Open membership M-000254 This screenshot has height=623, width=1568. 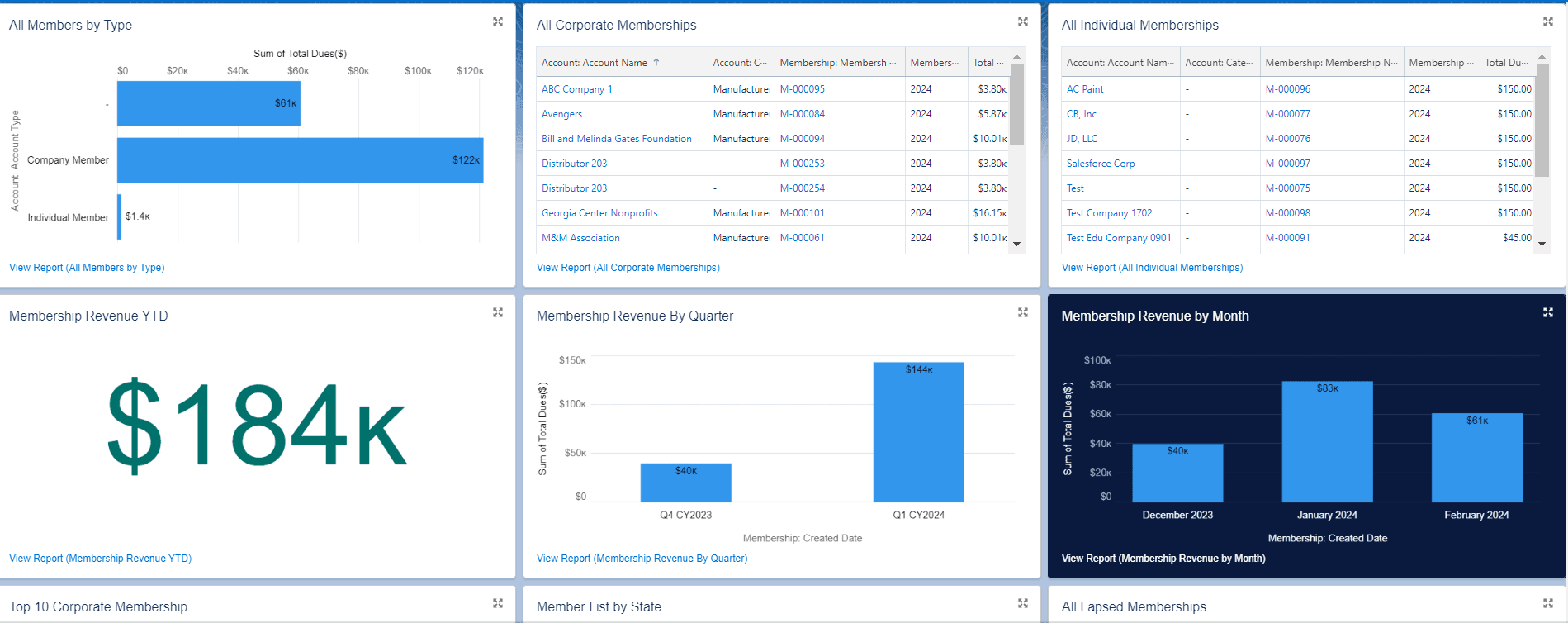pyautogui.click(x=803, y=188)
